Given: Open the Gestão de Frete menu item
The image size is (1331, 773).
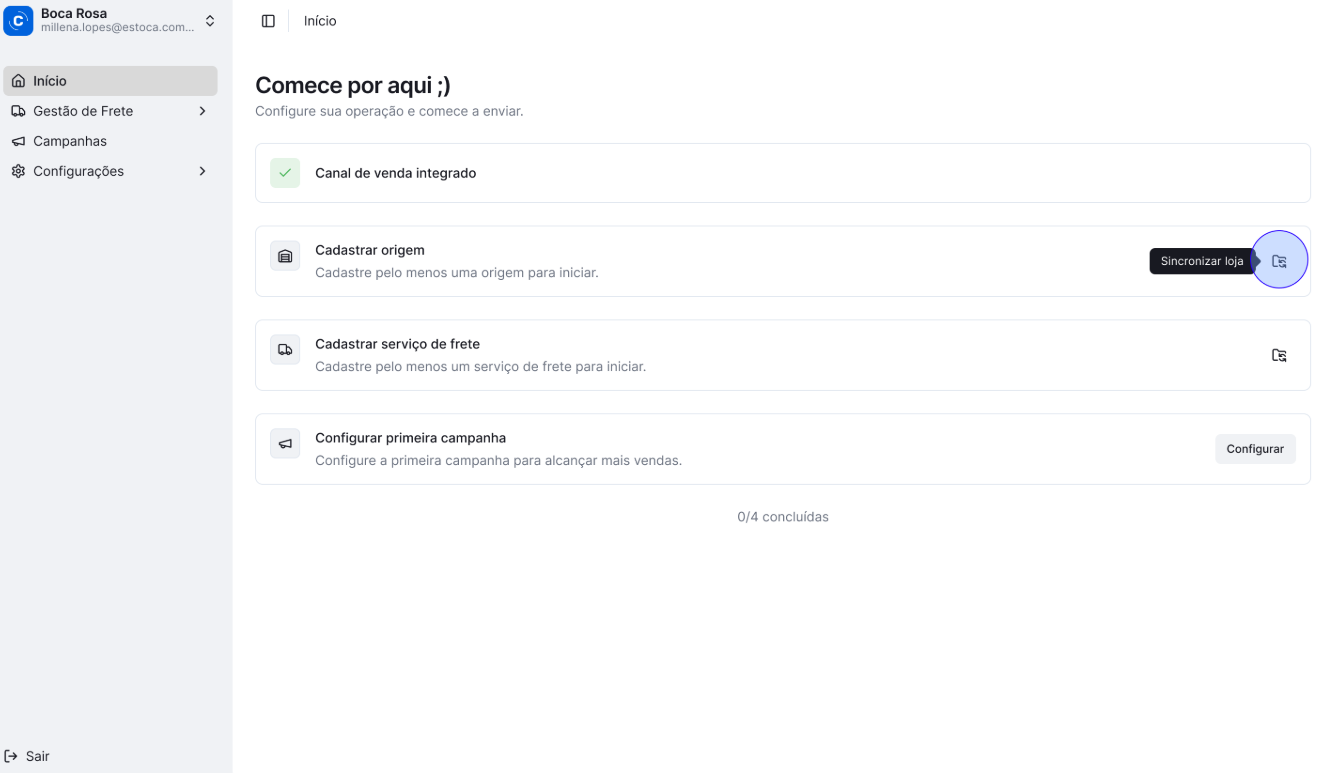Looking at the screenshot, I should [x=83, y=111].
